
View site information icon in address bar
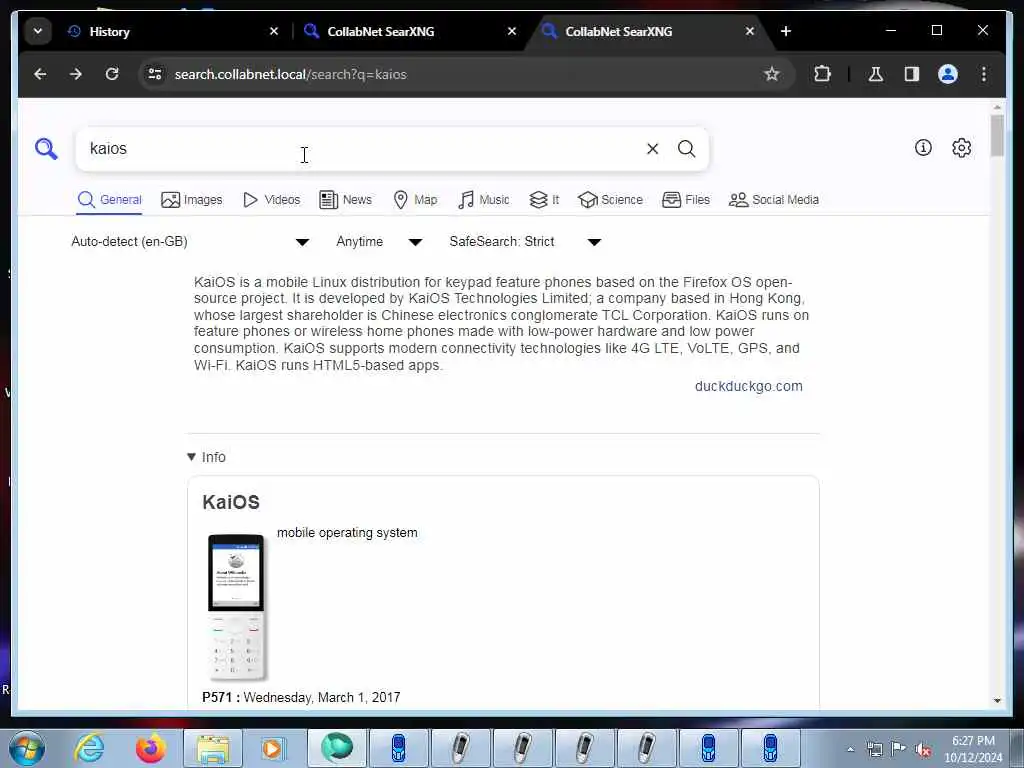click(155, 74)
